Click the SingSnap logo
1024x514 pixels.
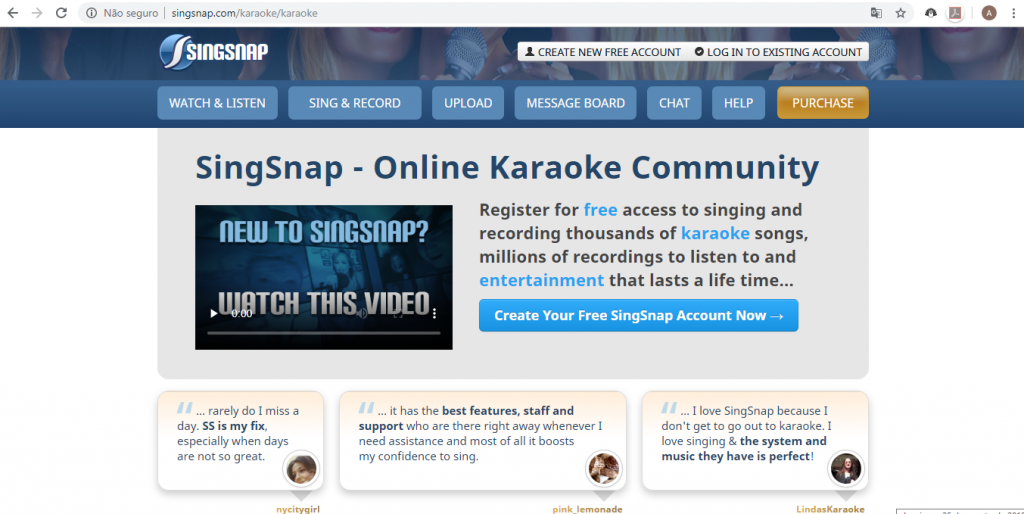click(x=214, y=52)
